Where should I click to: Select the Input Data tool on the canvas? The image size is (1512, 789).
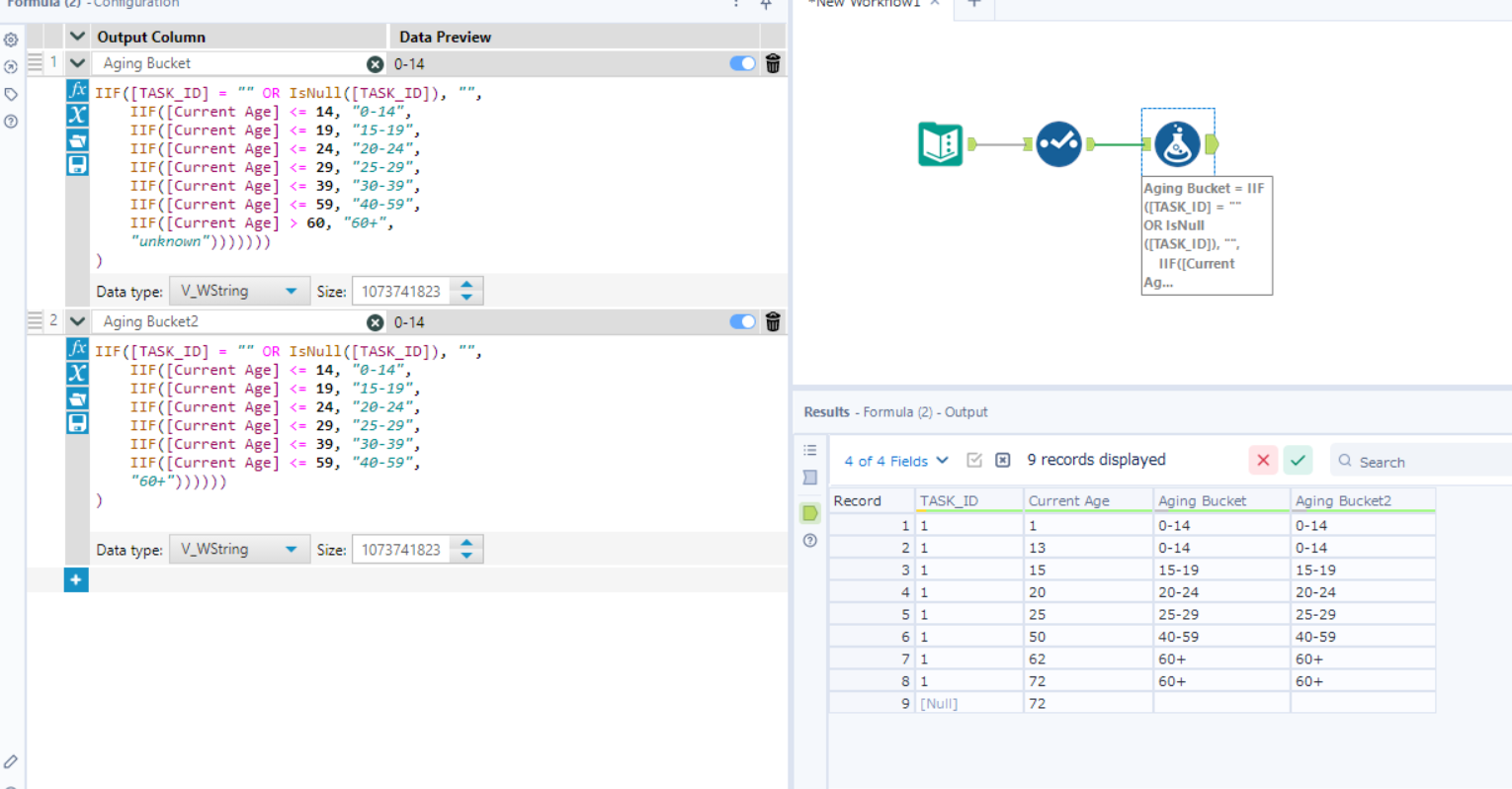coord(939,143)
